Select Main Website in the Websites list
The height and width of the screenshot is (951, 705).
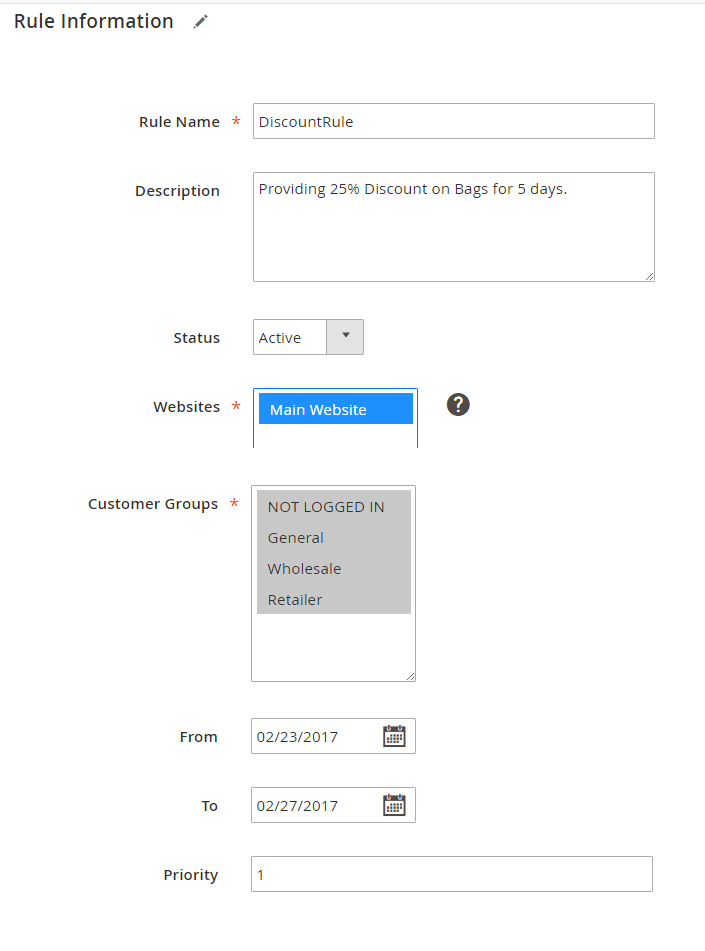335,408
